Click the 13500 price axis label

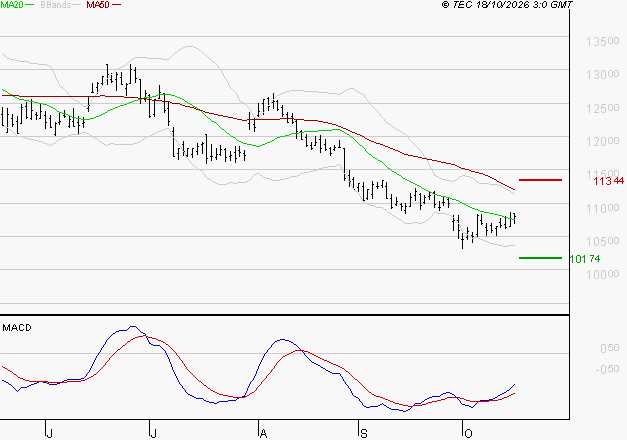pyautogui.click(x=603, y=41)
